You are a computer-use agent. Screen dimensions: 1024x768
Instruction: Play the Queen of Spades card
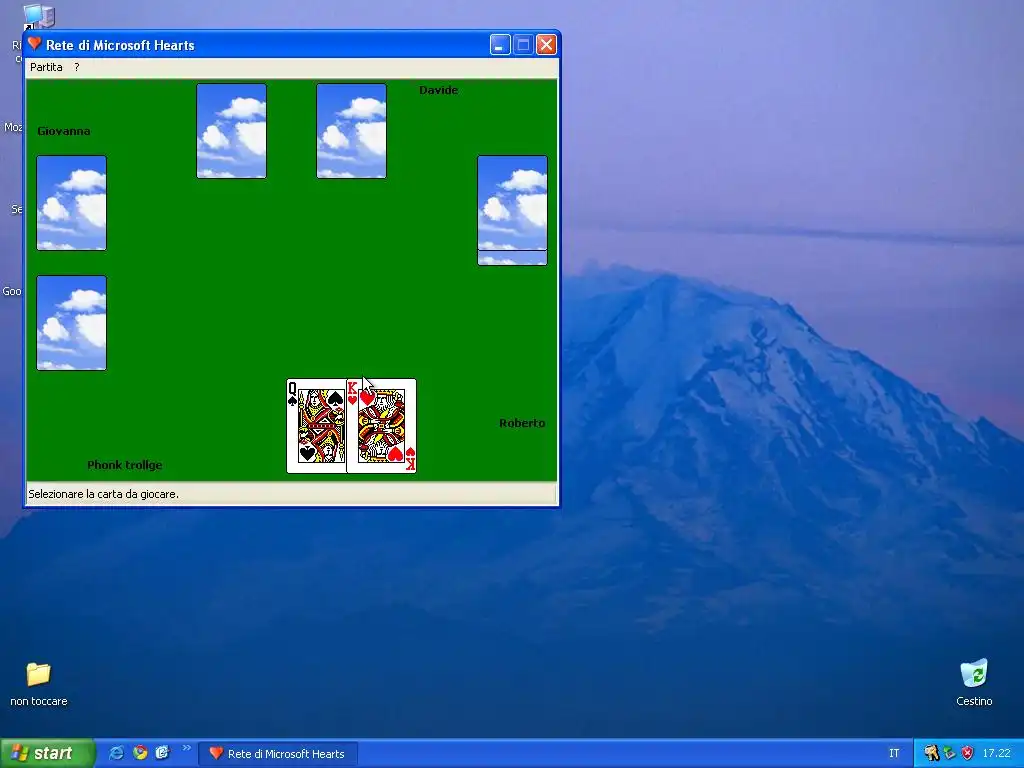coord(316,426)
